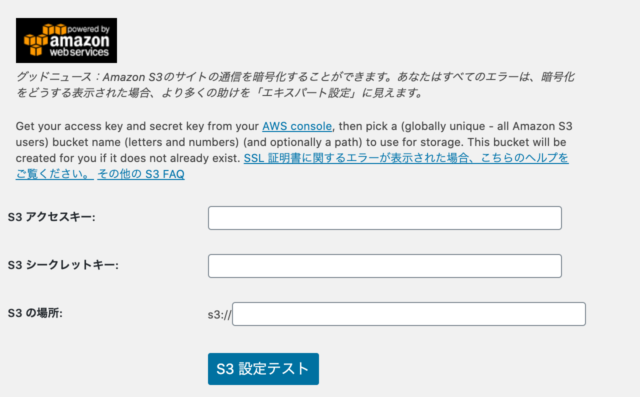Viewport: 640px width, 397px height.
Task: Click the 'powered by' text in the logo
Action: tap(89, 29)
